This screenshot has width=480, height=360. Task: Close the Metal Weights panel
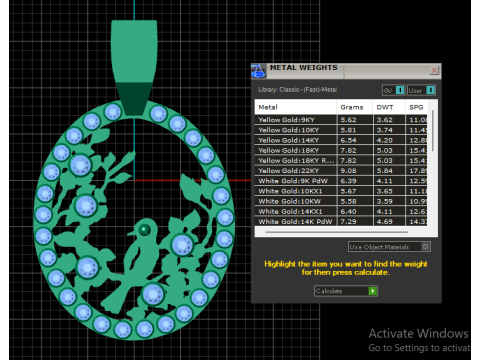pos(434,70)
